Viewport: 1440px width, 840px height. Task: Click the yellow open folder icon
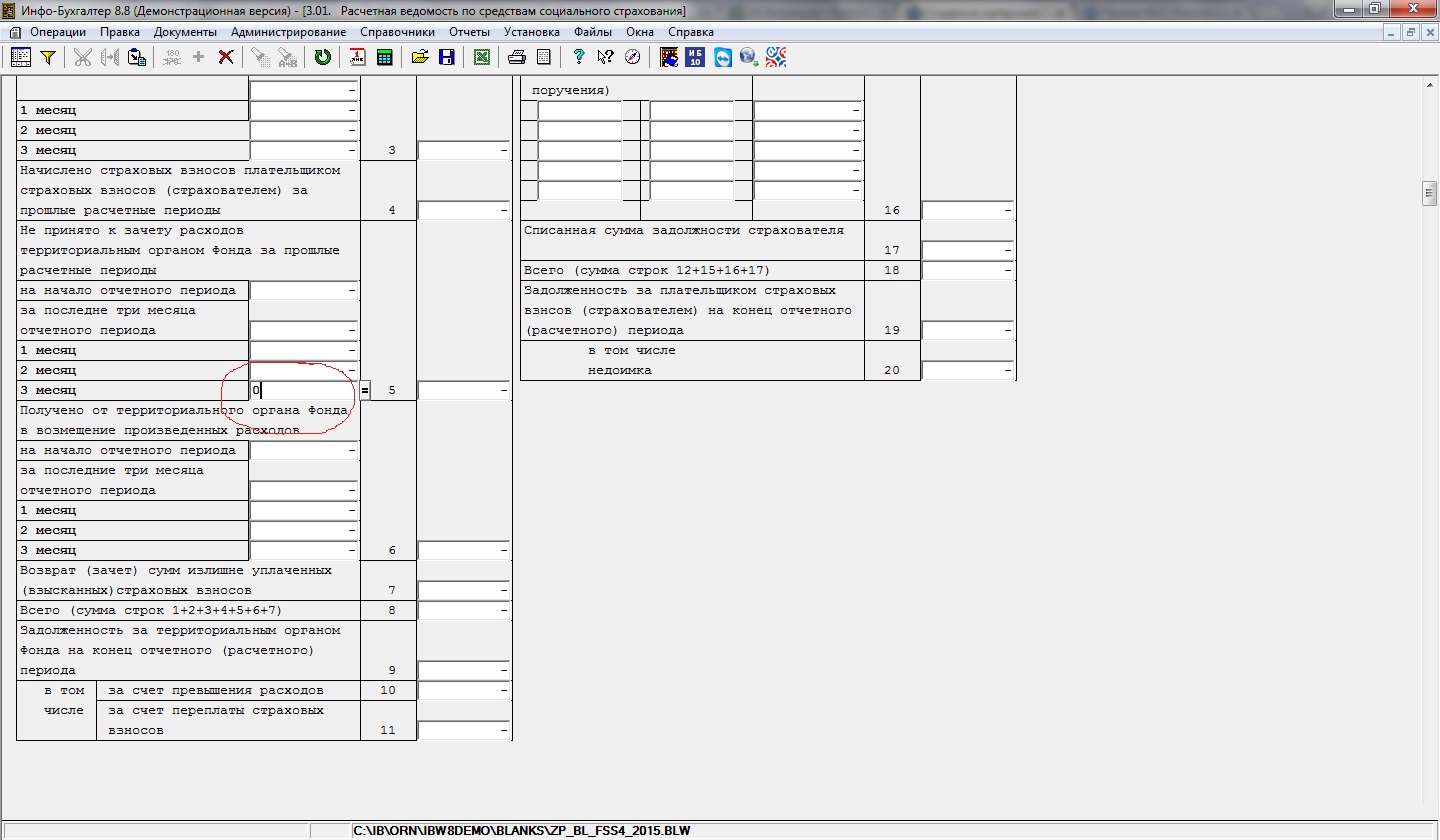[420, 57]
